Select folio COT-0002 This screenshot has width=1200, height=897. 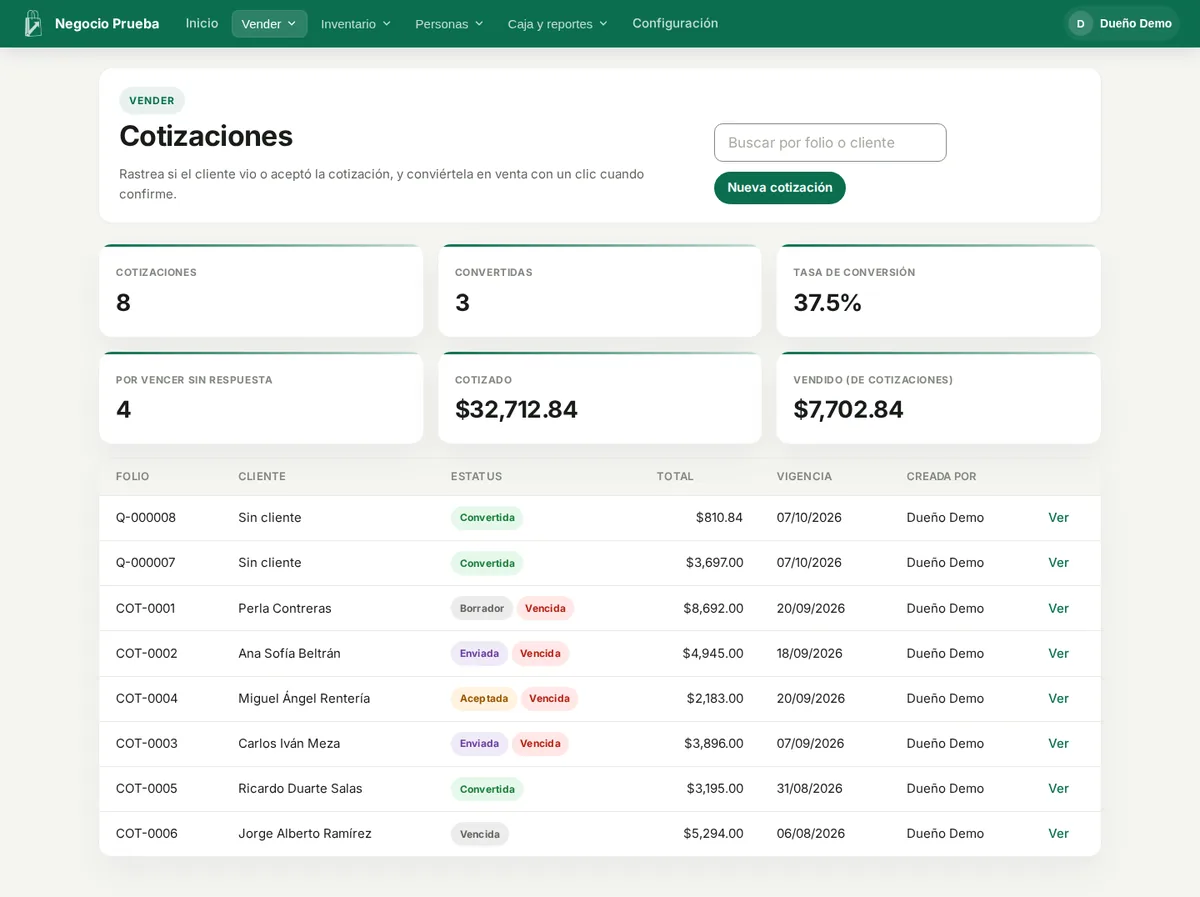(147, 653)
